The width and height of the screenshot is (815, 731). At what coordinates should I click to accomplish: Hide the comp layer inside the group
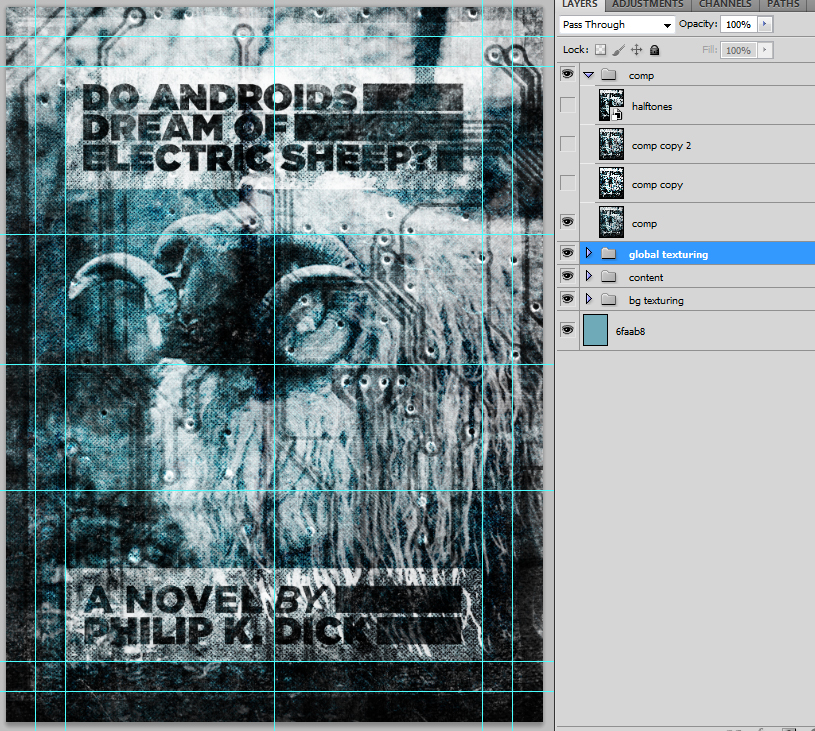click(568, 222)
